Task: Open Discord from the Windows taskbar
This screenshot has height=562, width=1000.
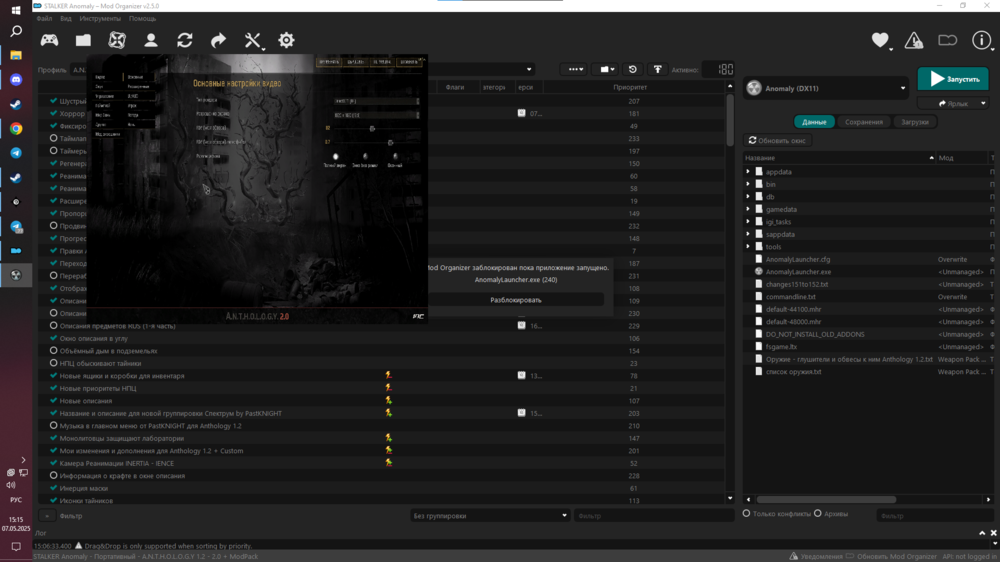Action: pos(16,79)
